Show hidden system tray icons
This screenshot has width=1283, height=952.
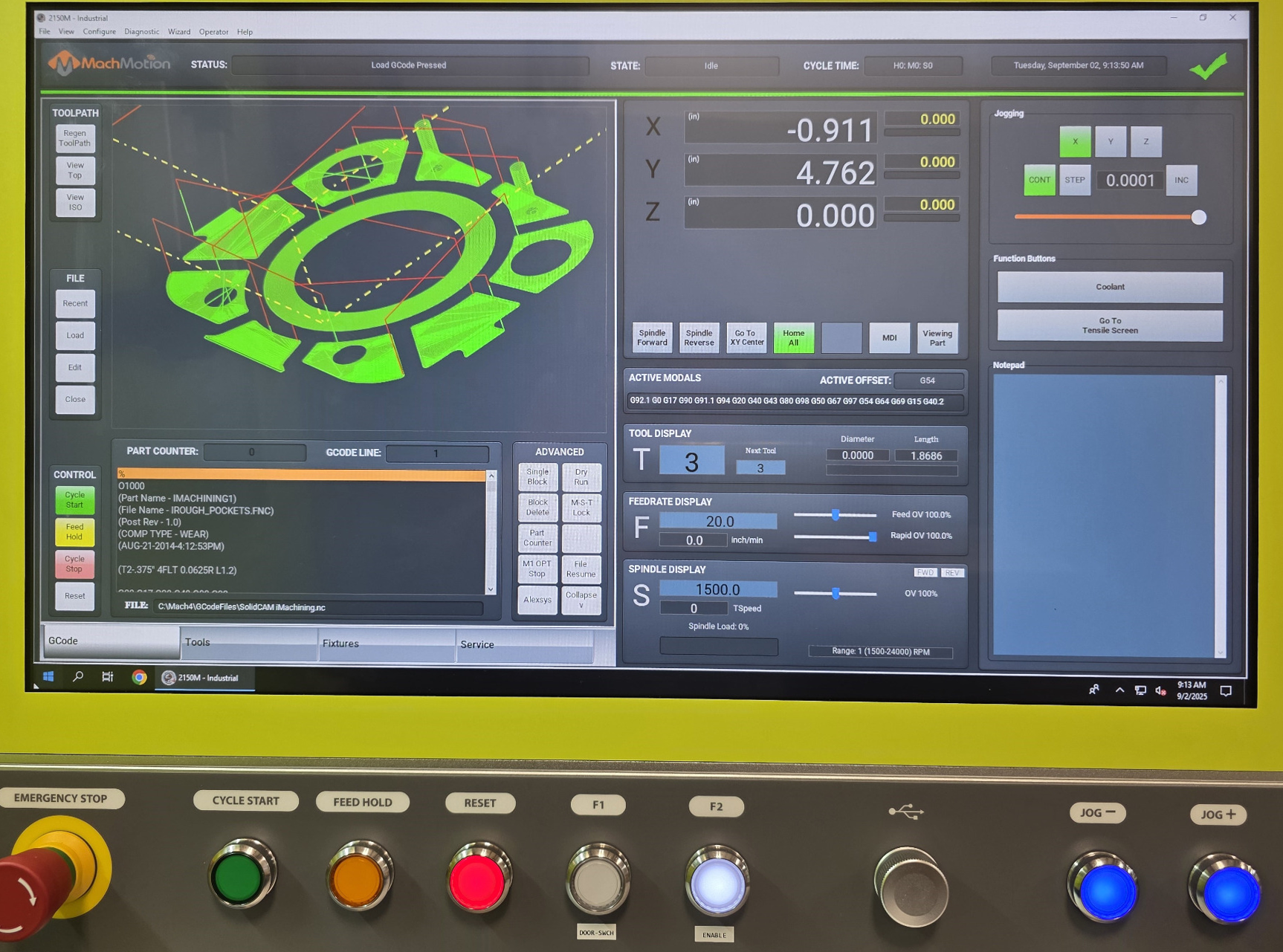(1119, 690)
